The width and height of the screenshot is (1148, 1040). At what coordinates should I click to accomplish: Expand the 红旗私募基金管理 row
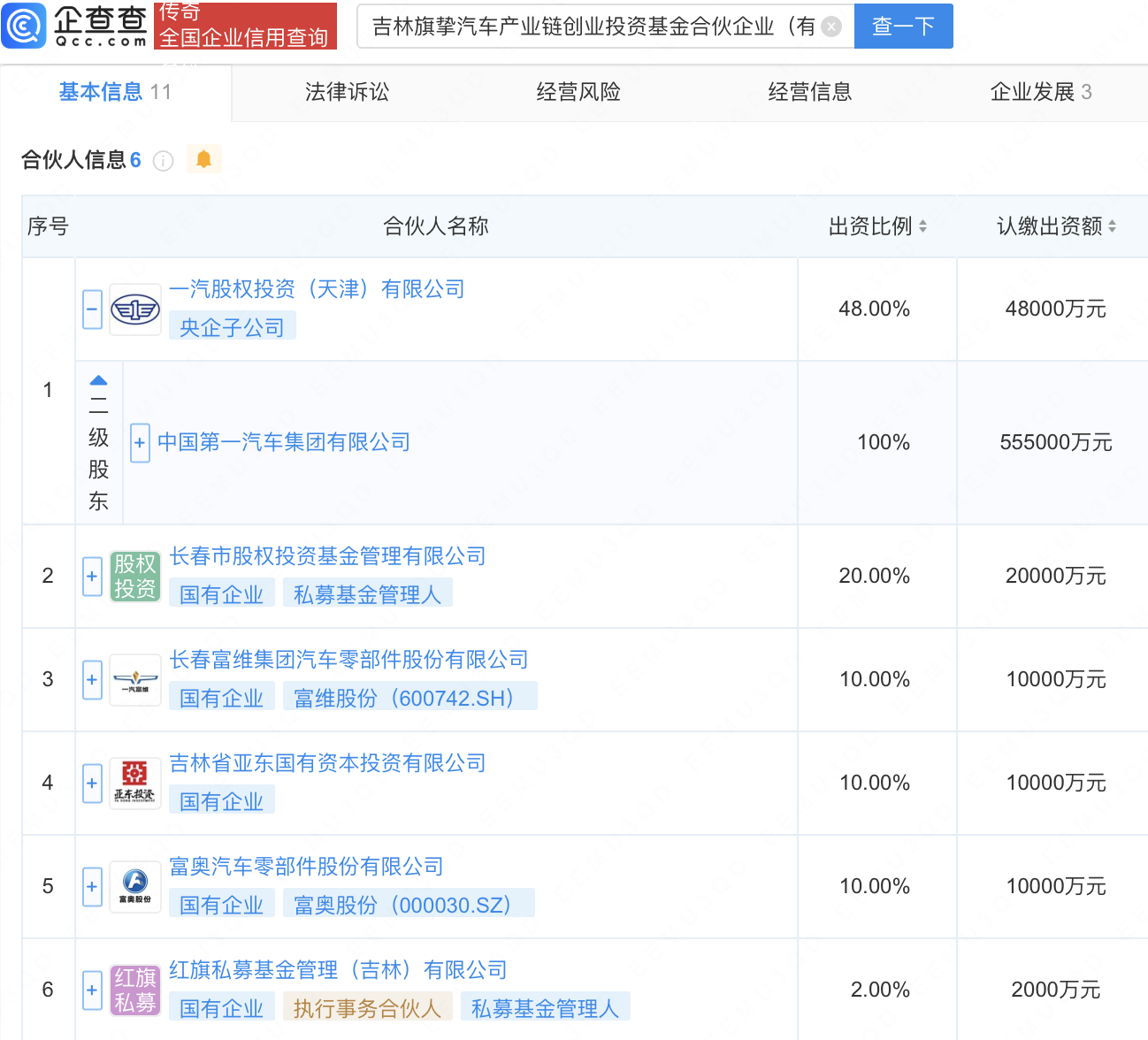point(92,990)
